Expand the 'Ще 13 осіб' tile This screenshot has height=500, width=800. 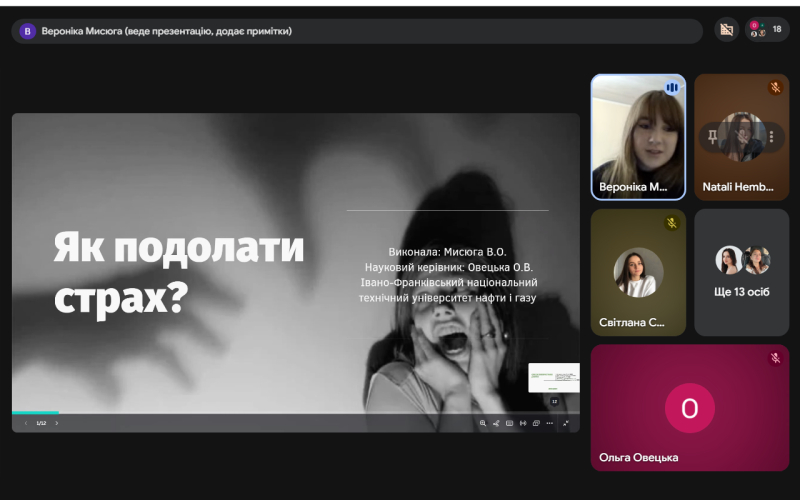tap(741, 272)
